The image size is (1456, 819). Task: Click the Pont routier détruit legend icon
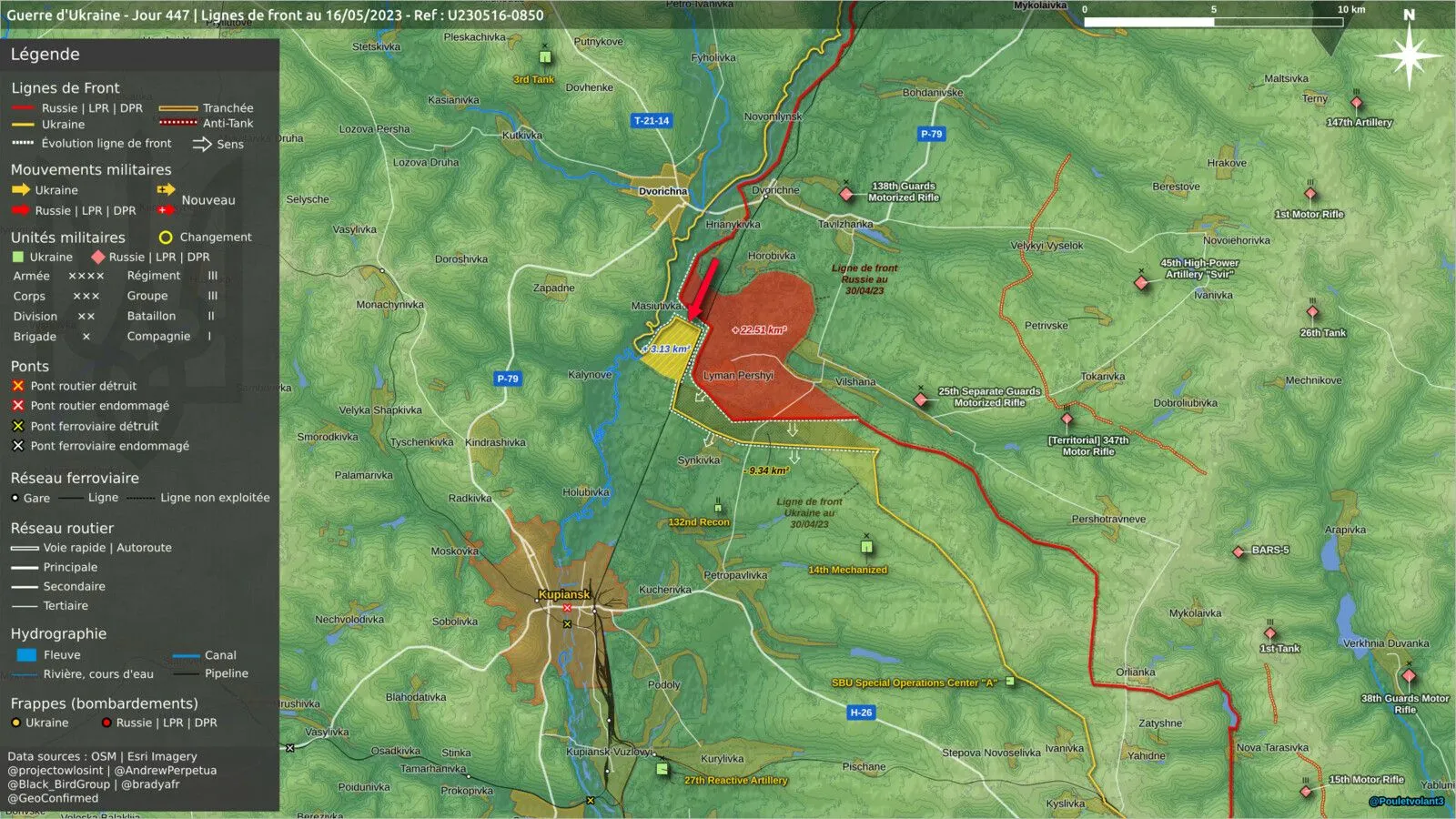18,386
